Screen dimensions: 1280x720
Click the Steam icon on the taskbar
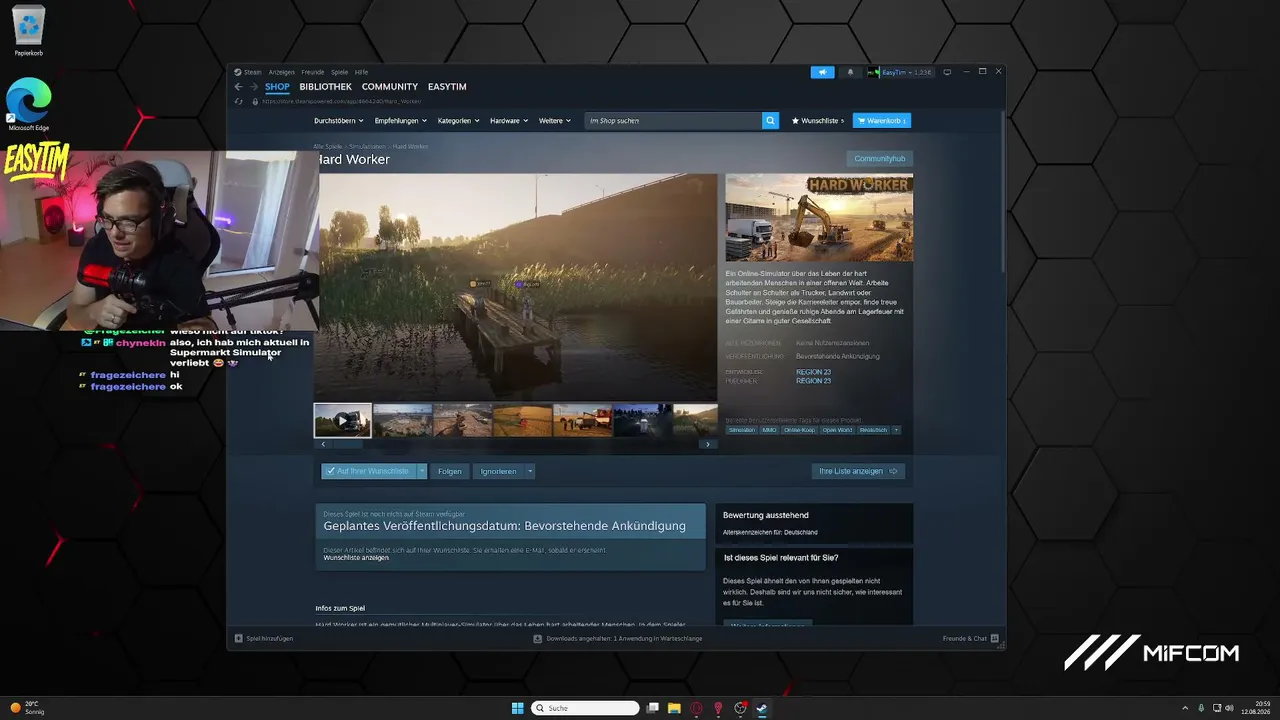[x=762, y=708]
